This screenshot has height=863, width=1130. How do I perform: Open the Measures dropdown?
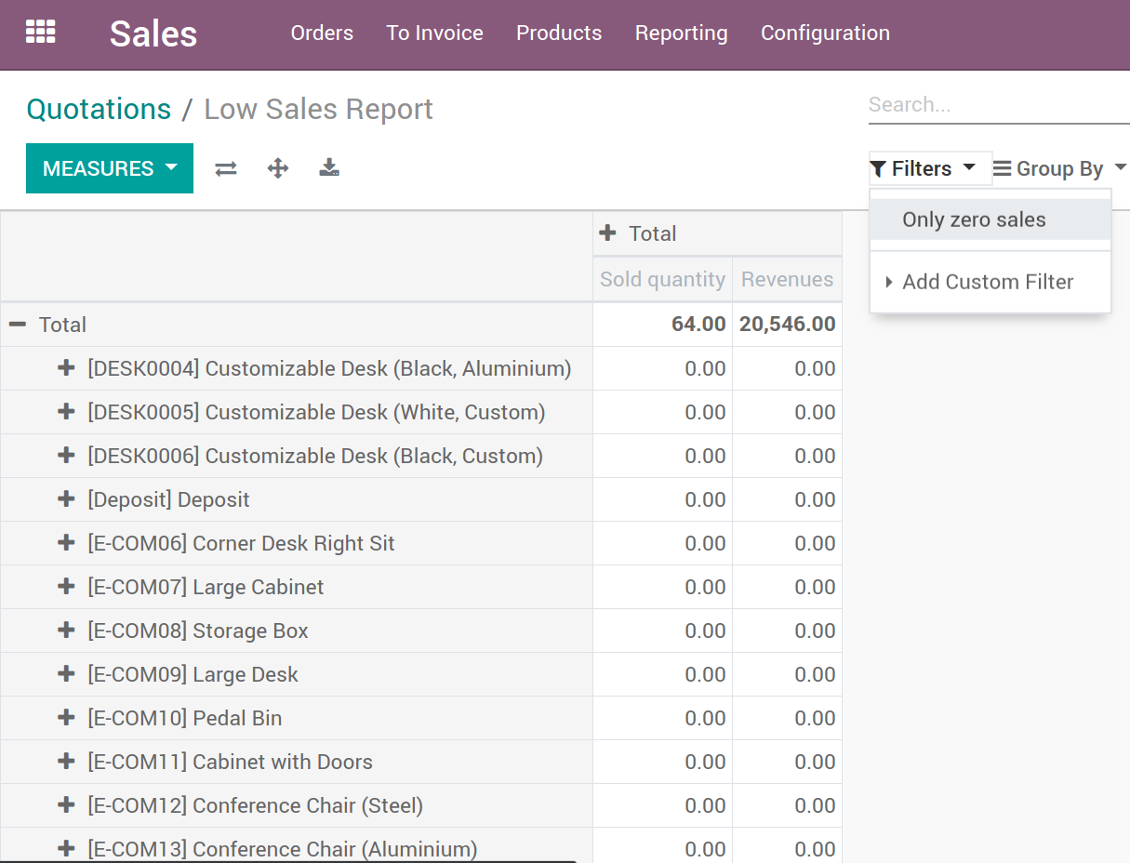pos(110,168)
